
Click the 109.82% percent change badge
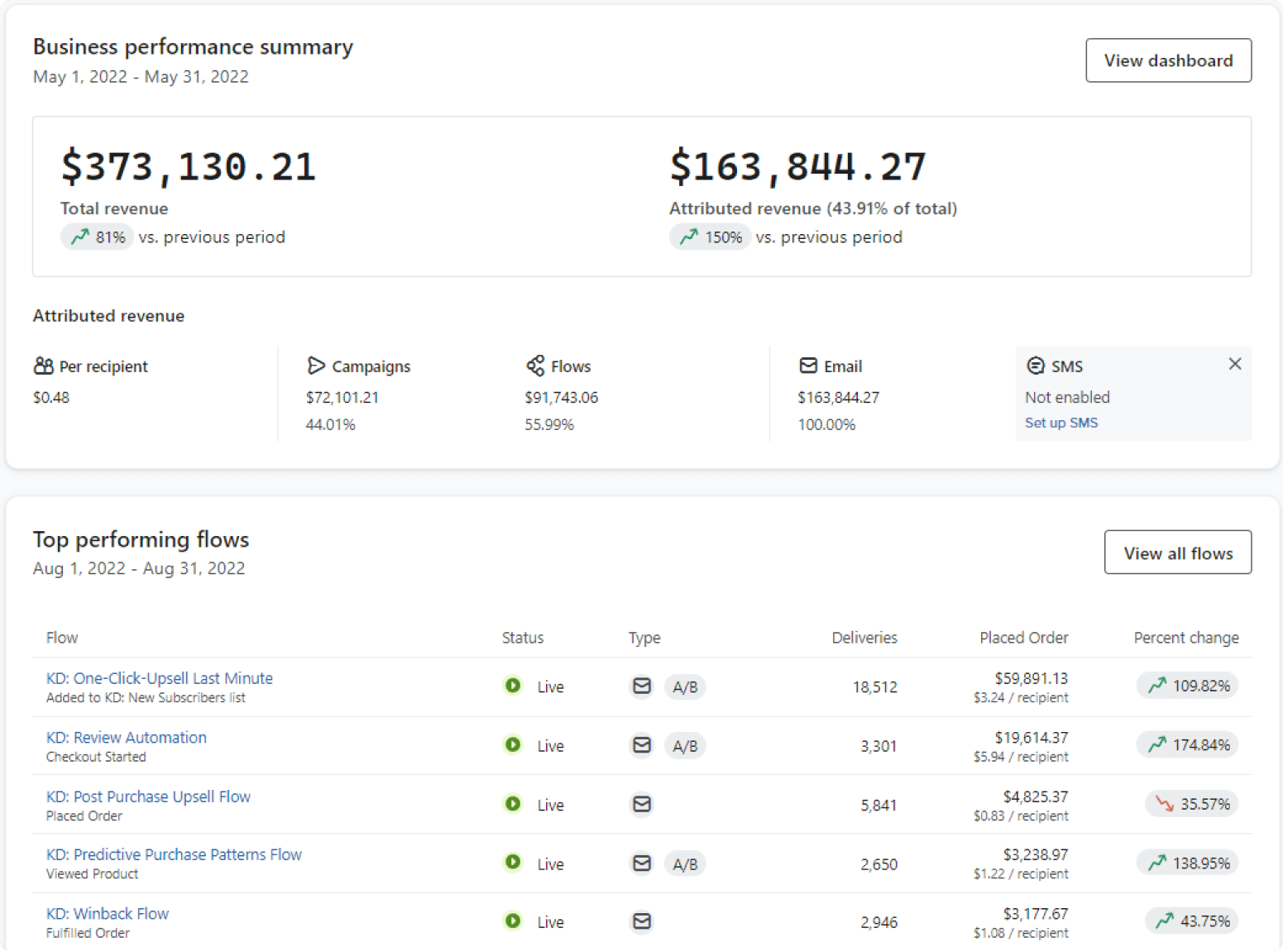tap(1187, 686)
